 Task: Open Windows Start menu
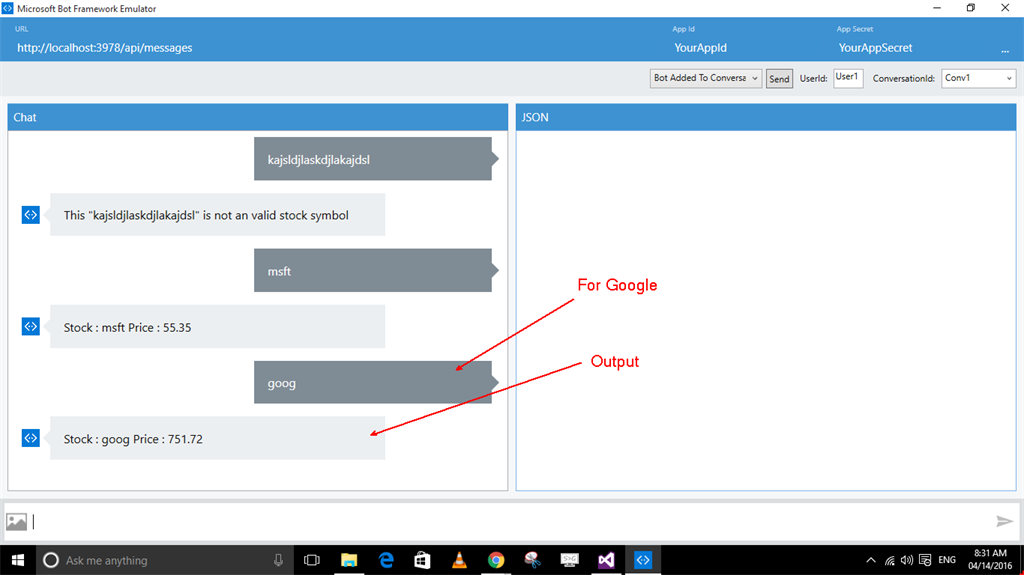(x=18, y=560)
